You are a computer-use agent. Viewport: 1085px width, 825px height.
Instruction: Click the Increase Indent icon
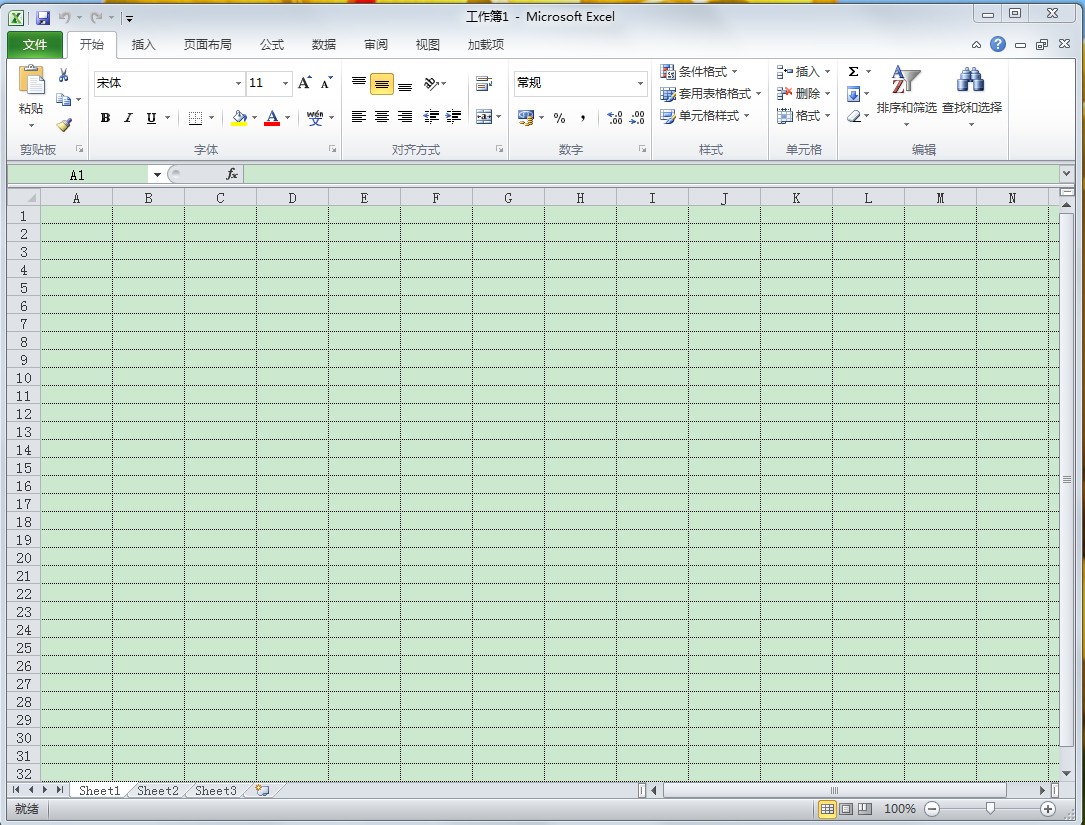(x=454, y=117)
